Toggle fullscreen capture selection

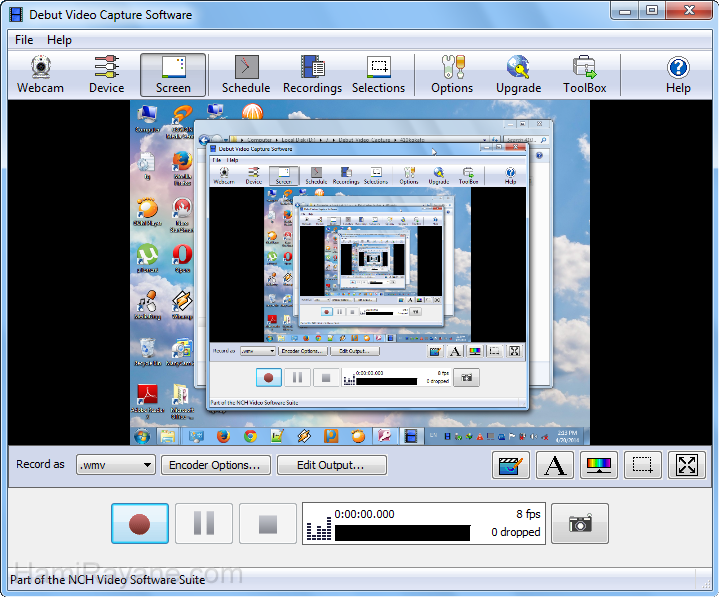(687, 465)
